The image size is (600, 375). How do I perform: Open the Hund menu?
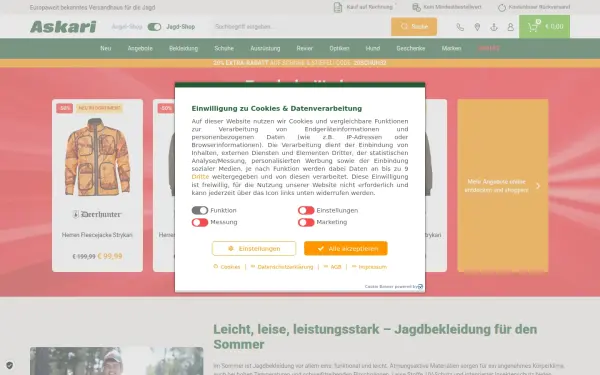click(373, 49)
